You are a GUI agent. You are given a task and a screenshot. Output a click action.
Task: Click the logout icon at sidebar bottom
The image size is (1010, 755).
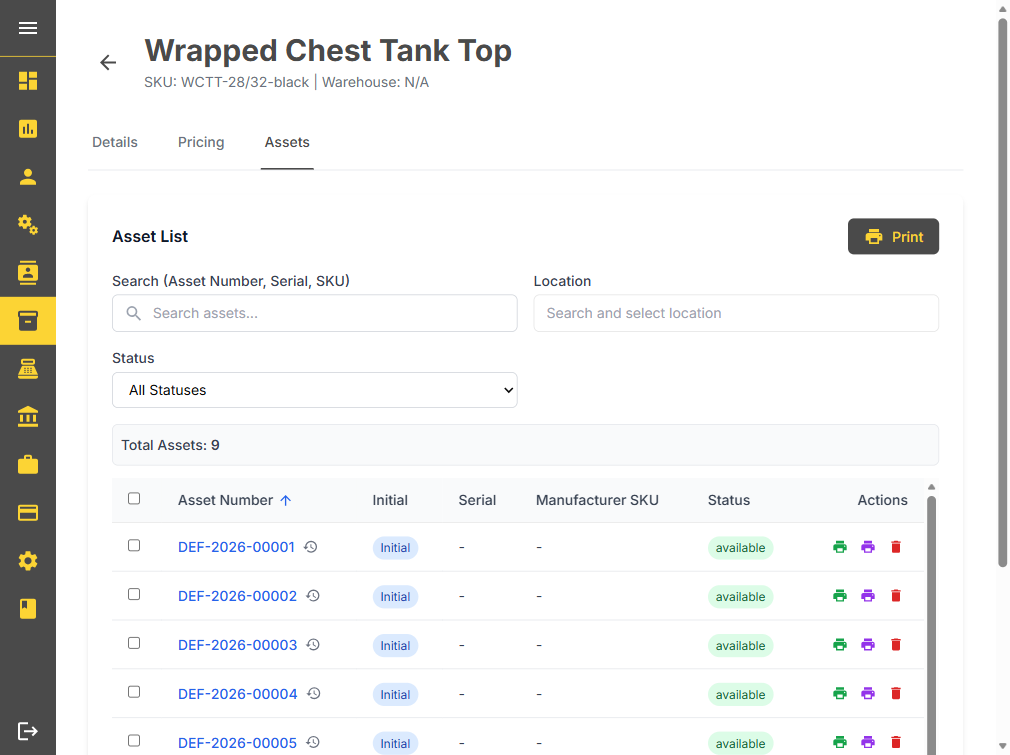point(28,731)
